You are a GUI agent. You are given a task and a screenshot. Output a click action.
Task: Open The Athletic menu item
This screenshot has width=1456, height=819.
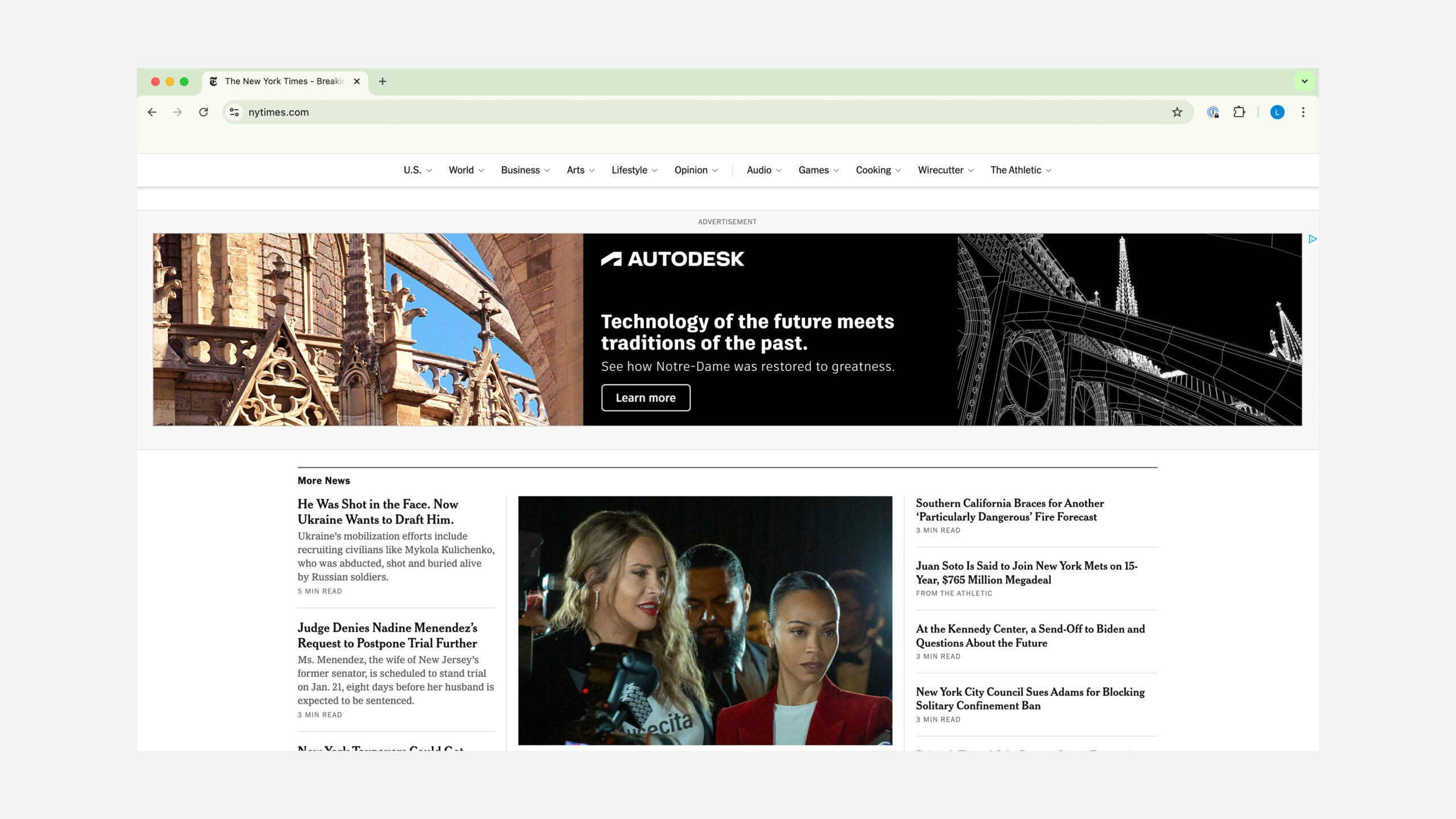1020,170
